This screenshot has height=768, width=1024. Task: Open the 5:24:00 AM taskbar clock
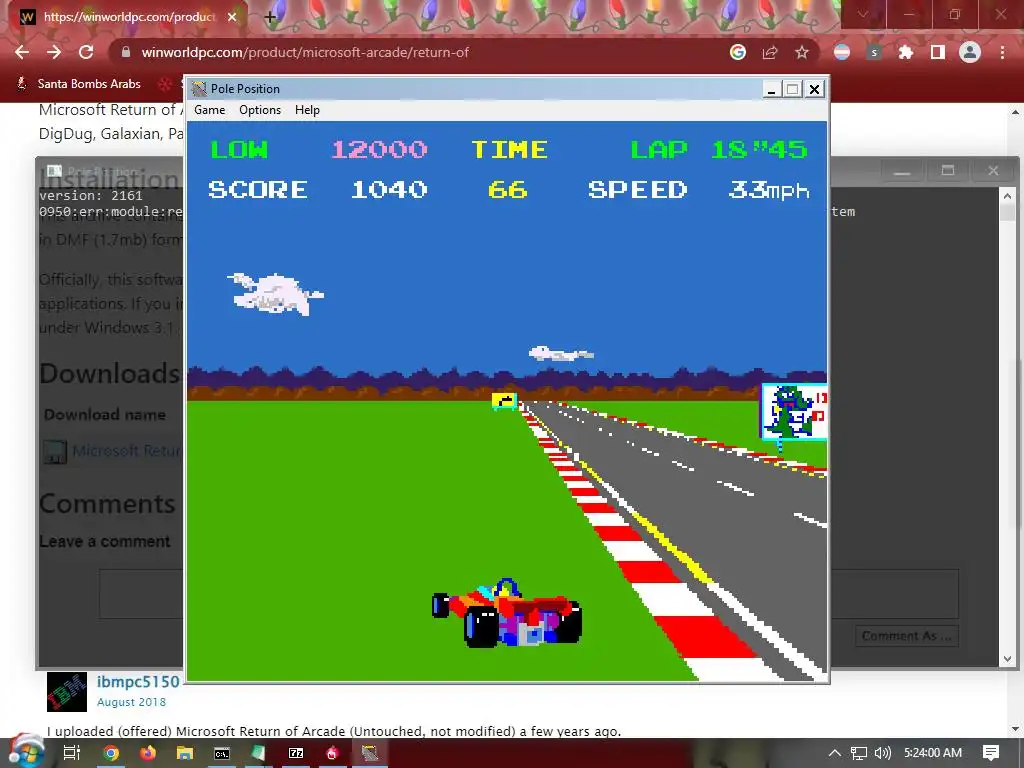[933, 753]
